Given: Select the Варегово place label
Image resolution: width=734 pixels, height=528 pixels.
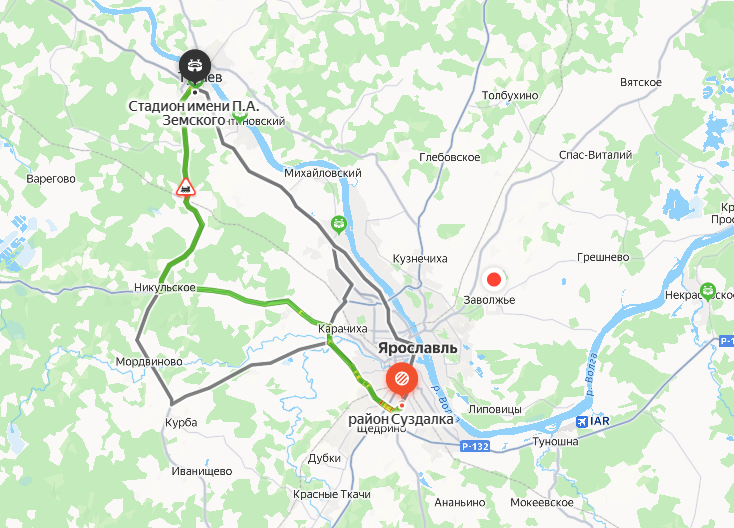Looking at the screenshot, I should click(x=51, y=179).
